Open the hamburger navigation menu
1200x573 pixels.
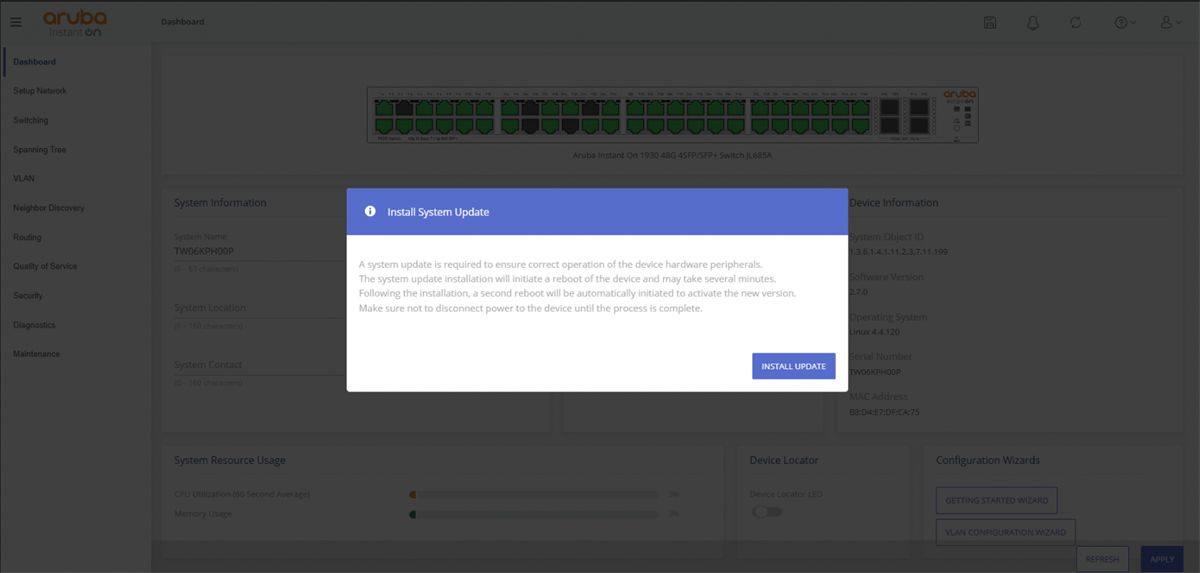[x=16, y=22]
